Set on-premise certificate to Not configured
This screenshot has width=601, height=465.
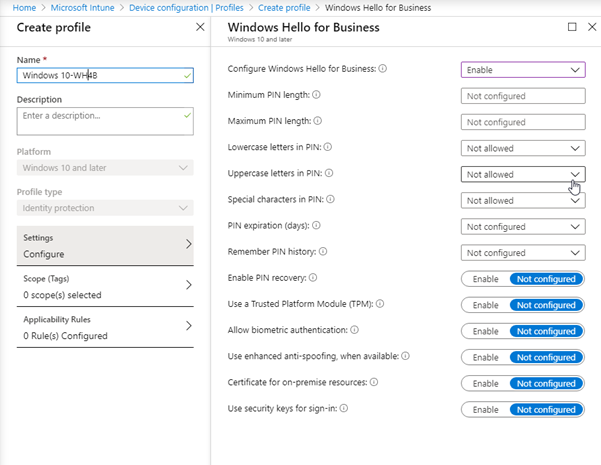[546, 383]
